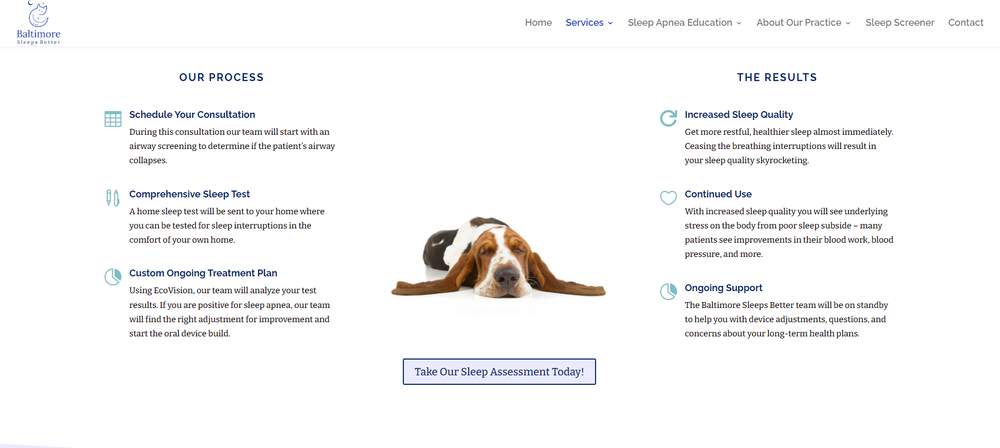Click the refresh arrow icon beside Increased Sleep Quality

[668, 118]
